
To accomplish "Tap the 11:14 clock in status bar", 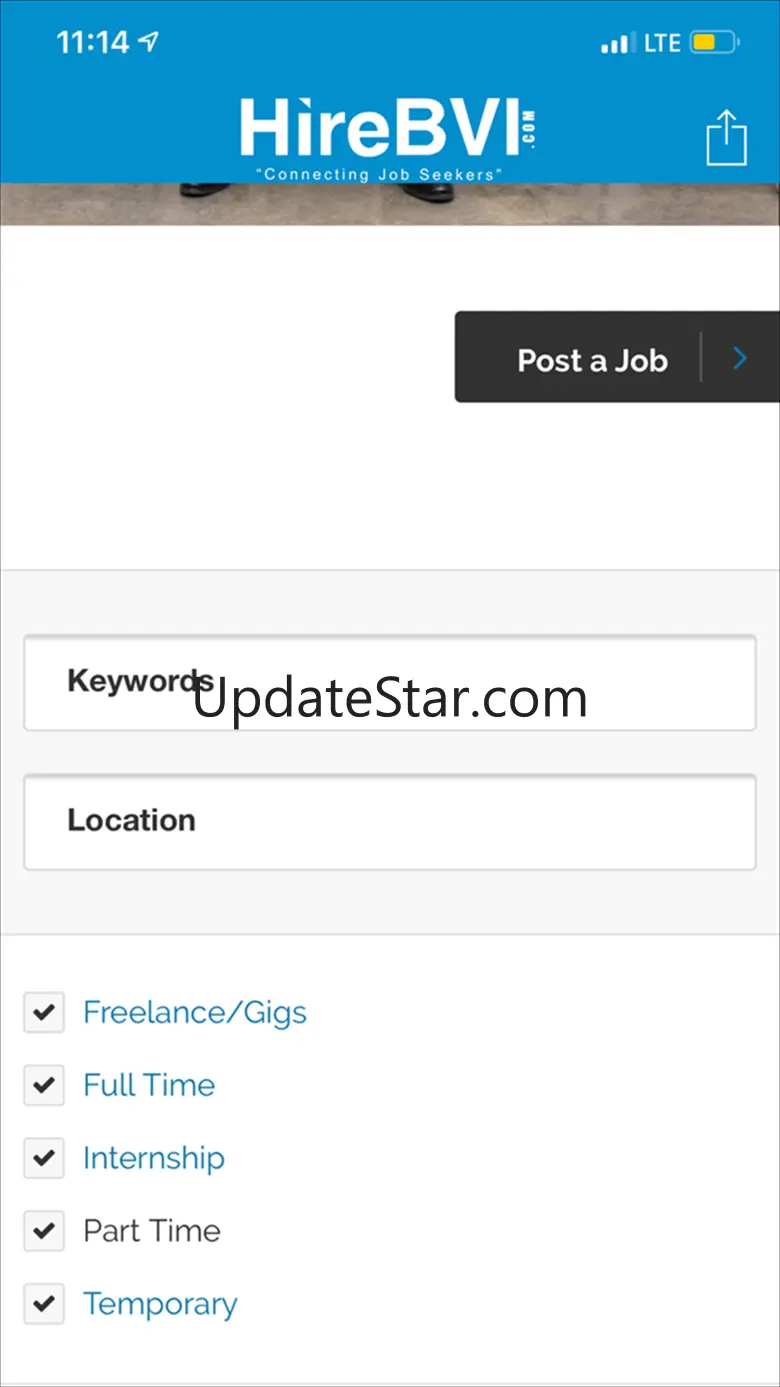I will [93, 42].
